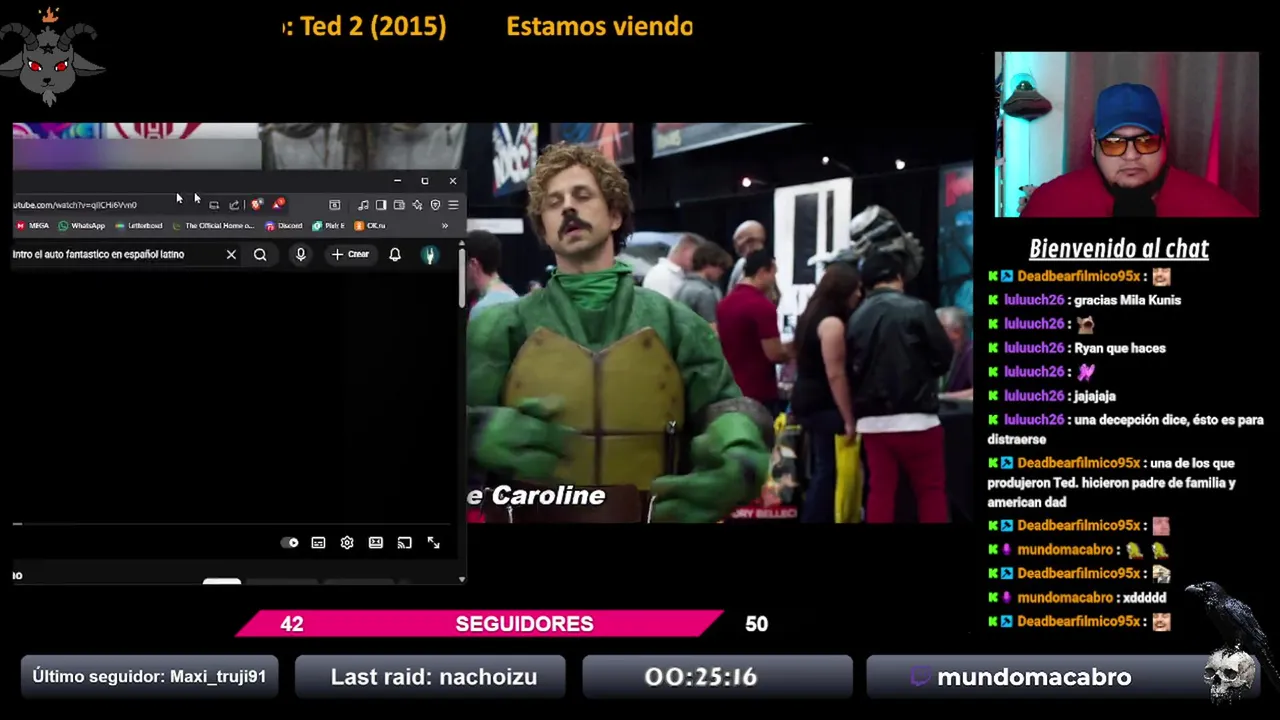Open the browser media control music icon
1280x720 pixels.
click(363, 205)
